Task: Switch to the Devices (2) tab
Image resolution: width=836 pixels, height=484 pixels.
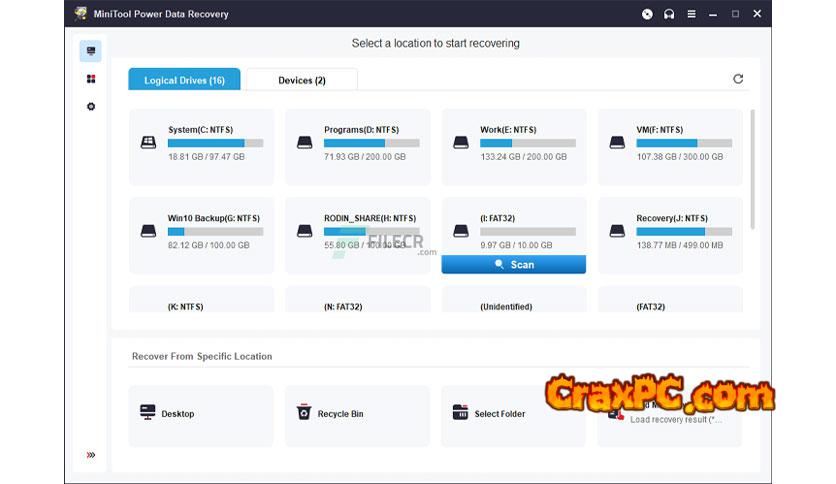Action: click(x=301, y=80)
